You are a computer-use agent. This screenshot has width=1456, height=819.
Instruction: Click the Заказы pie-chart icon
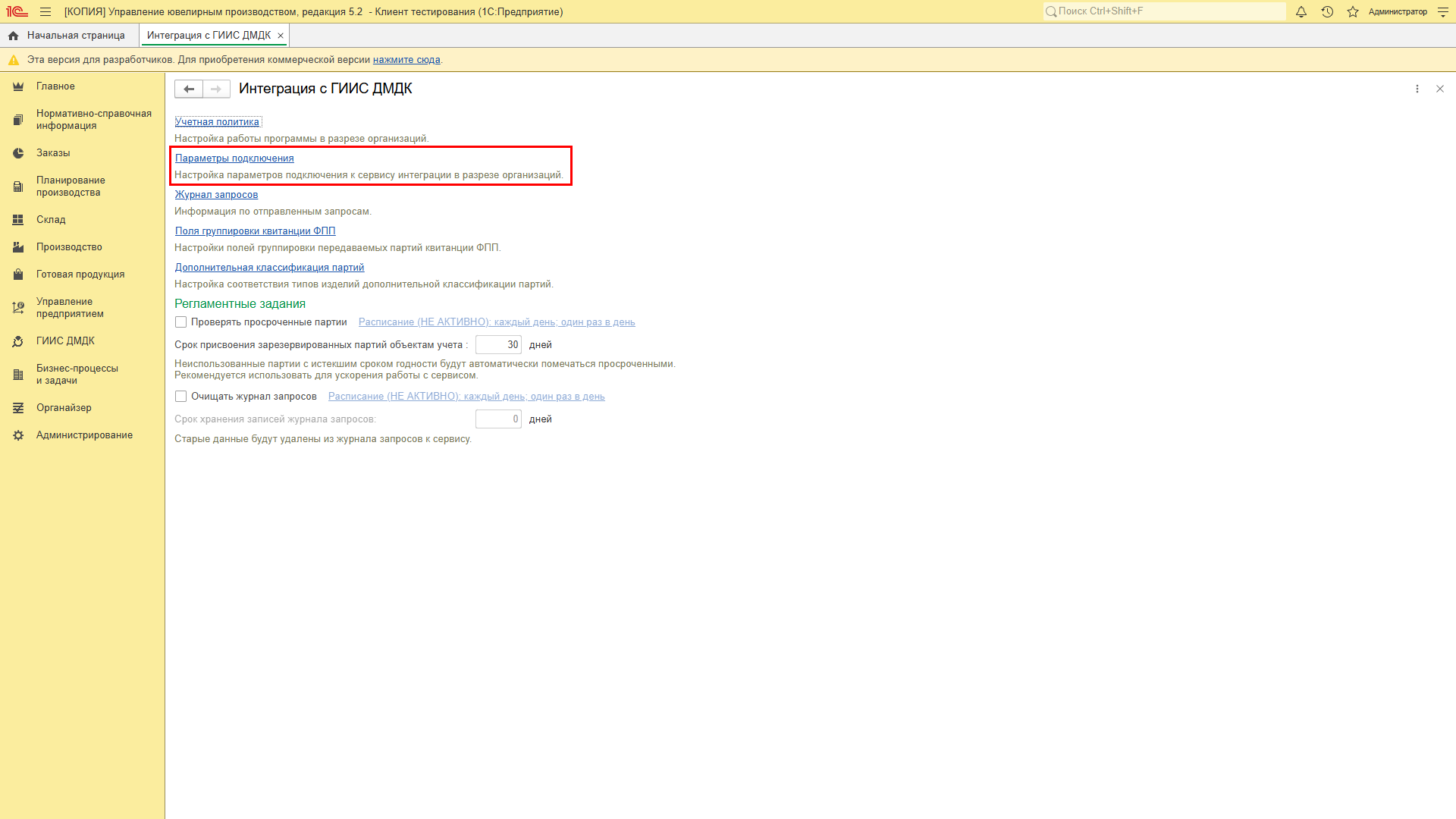18,153
